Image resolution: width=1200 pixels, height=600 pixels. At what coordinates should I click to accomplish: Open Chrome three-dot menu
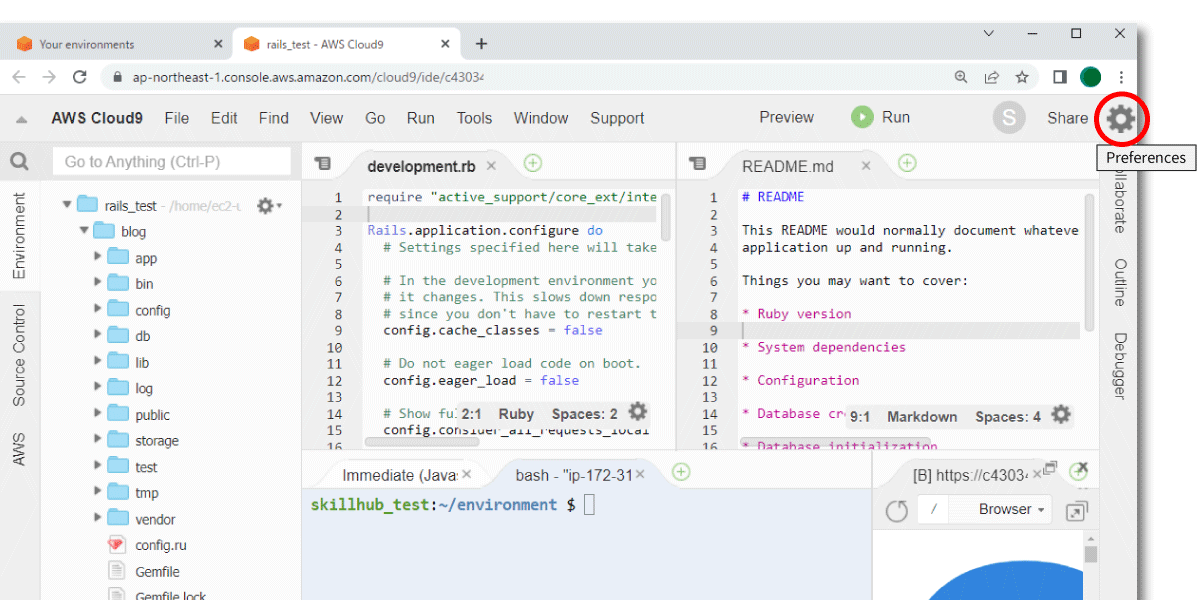[x=1122, y=77]
